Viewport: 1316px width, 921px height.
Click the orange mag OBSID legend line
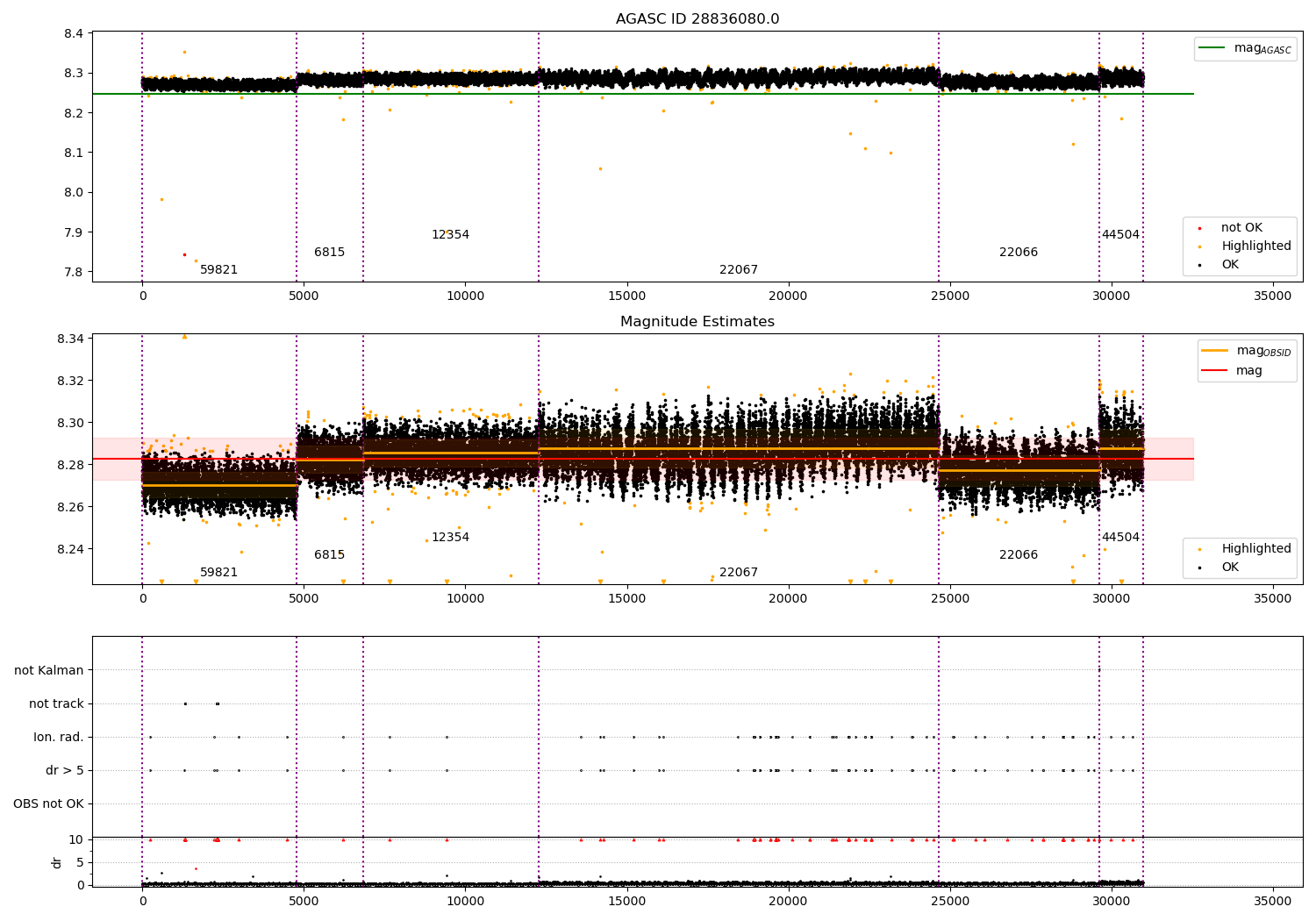(1214, 351)
